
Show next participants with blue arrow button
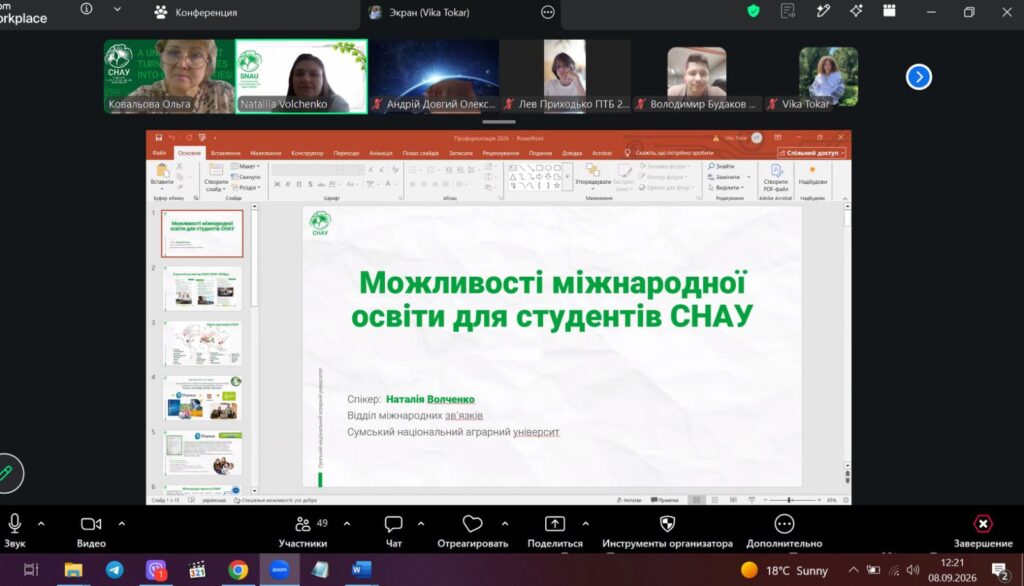pos(918,77)
